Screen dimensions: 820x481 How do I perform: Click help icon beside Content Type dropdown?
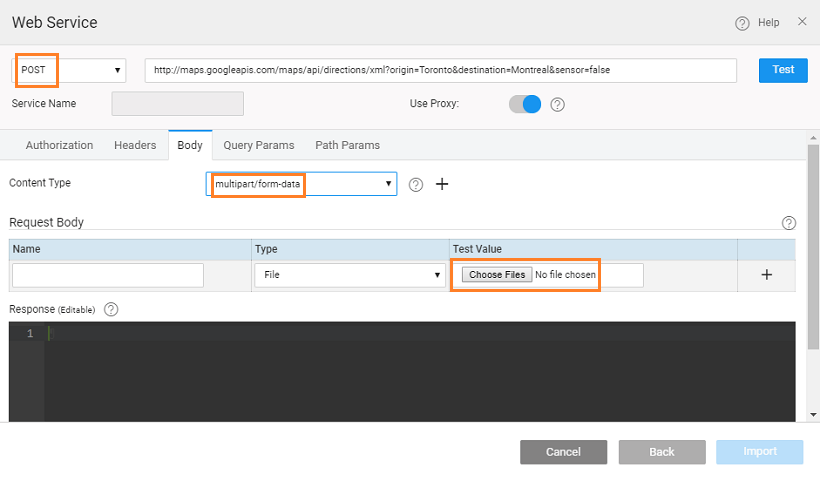[x=416, y=184]
